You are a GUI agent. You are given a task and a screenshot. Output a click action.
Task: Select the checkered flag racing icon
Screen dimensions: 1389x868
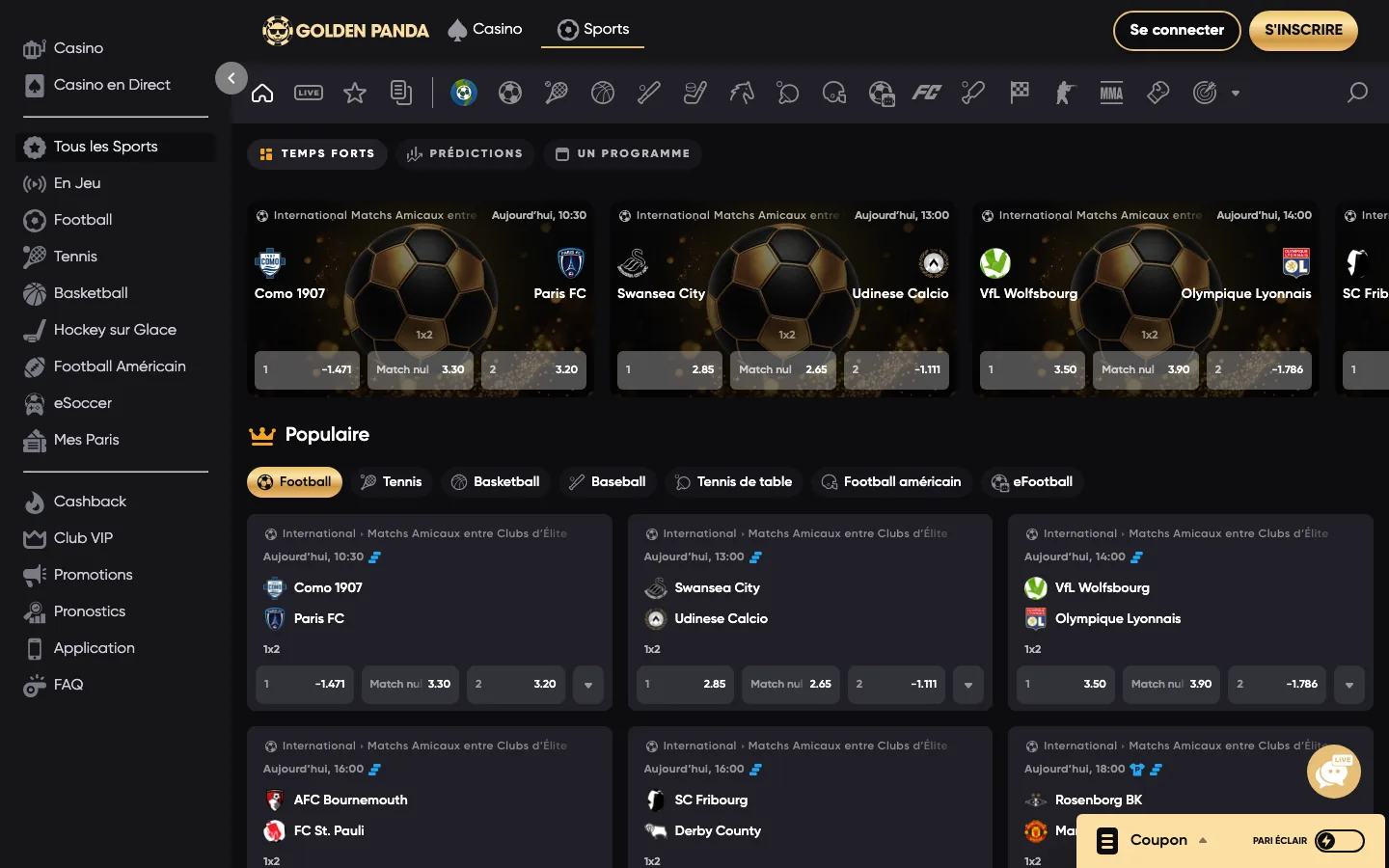1020,93
